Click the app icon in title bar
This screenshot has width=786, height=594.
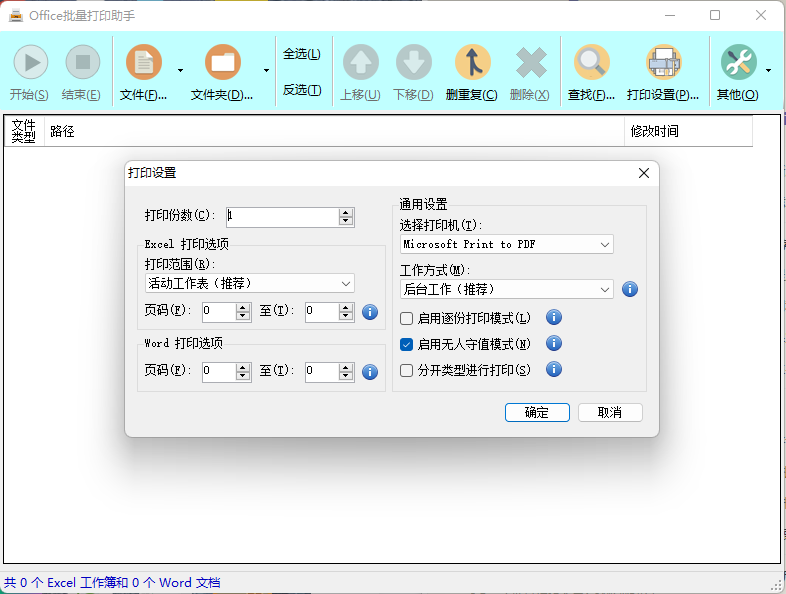(x=16, y=16)
